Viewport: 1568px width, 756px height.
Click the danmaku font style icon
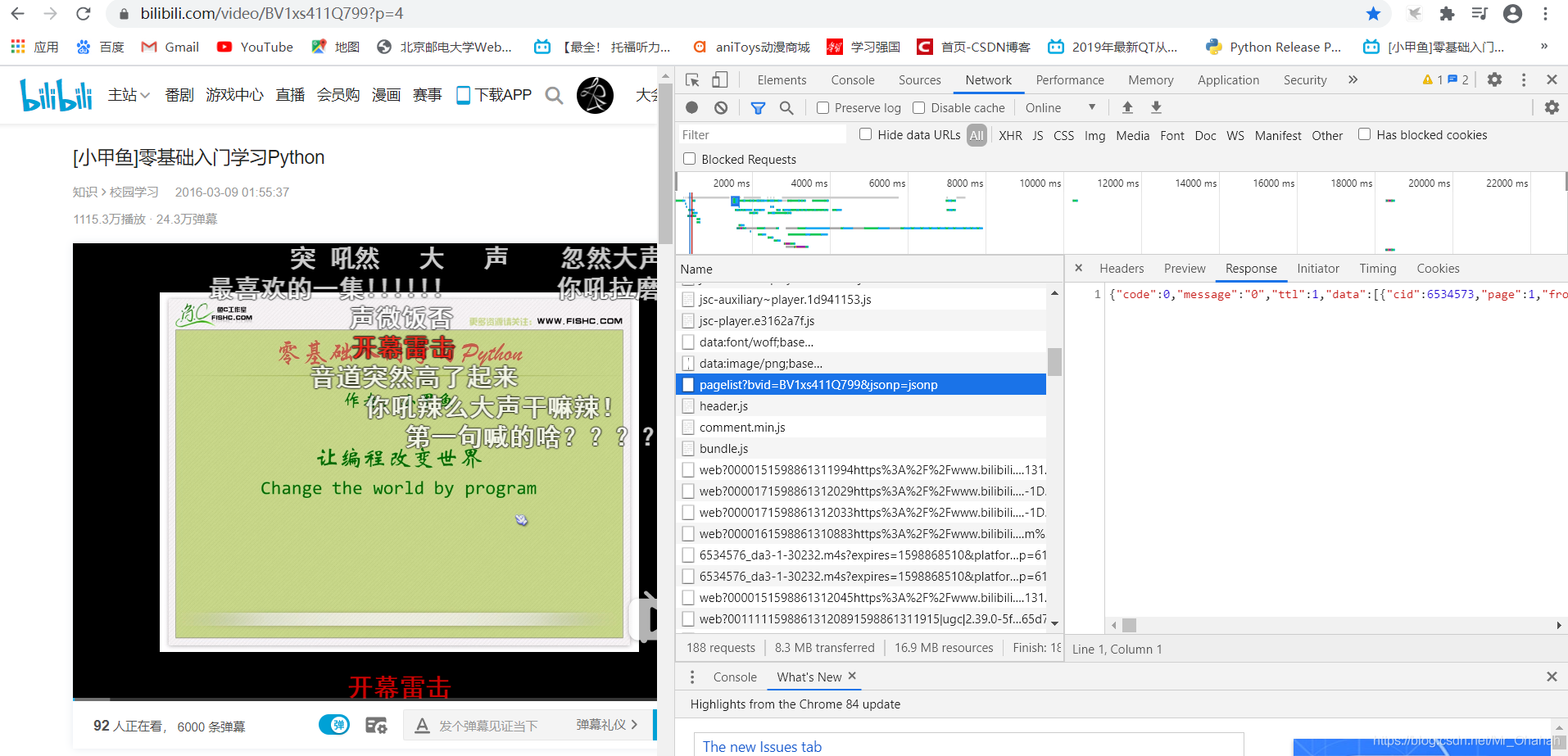pos(422,726)
